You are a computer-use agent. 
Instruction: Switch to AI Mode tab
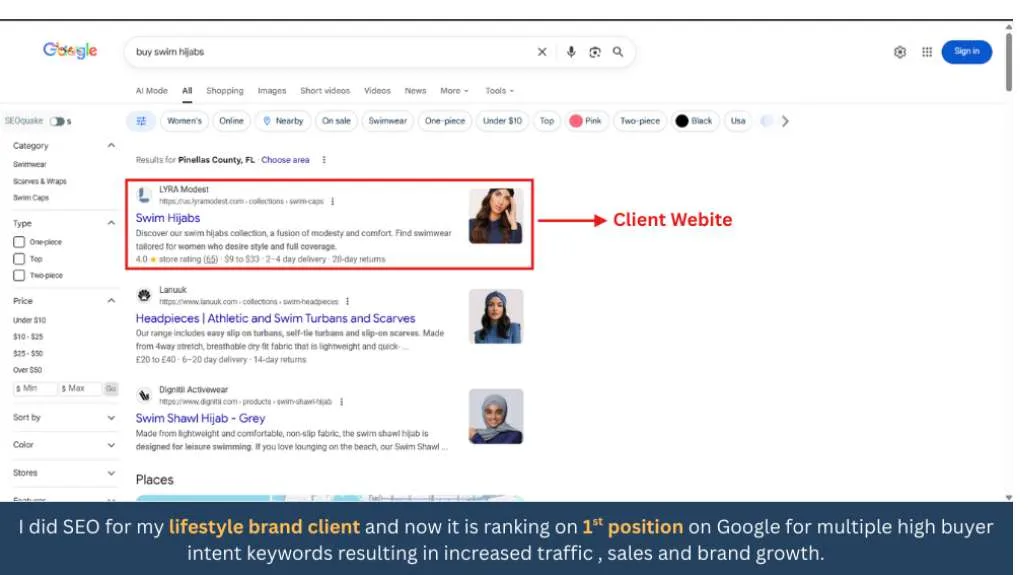coord(151,91)
